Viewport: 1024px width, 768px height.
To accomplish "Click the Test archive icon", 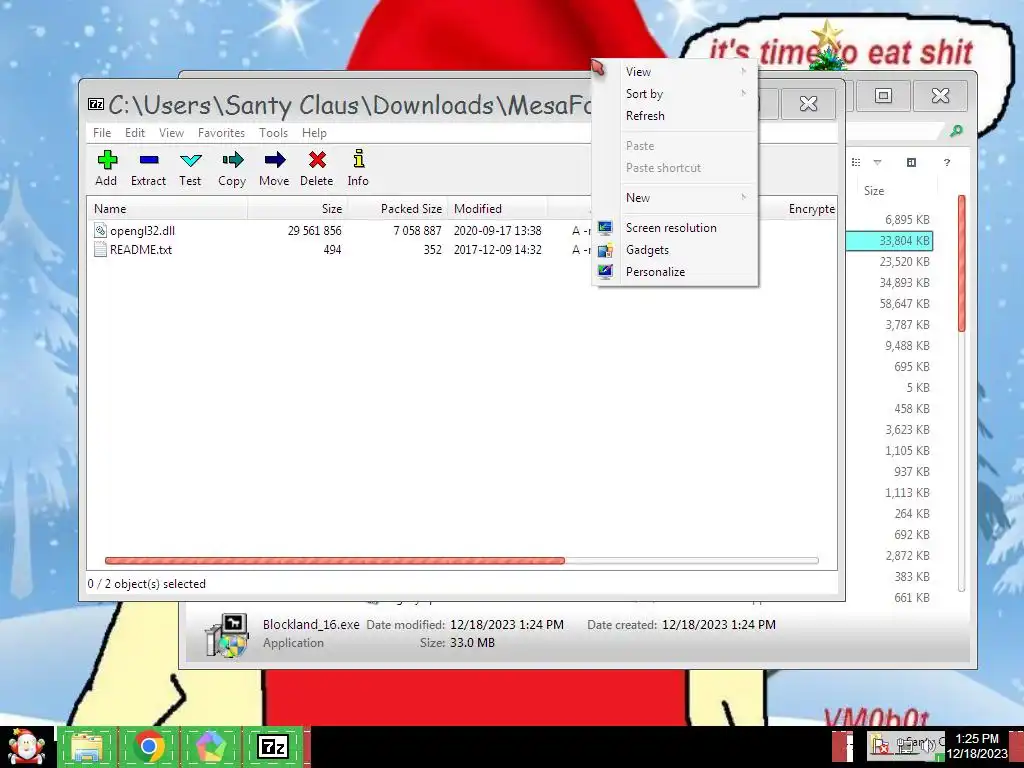I will coord(191,160).
